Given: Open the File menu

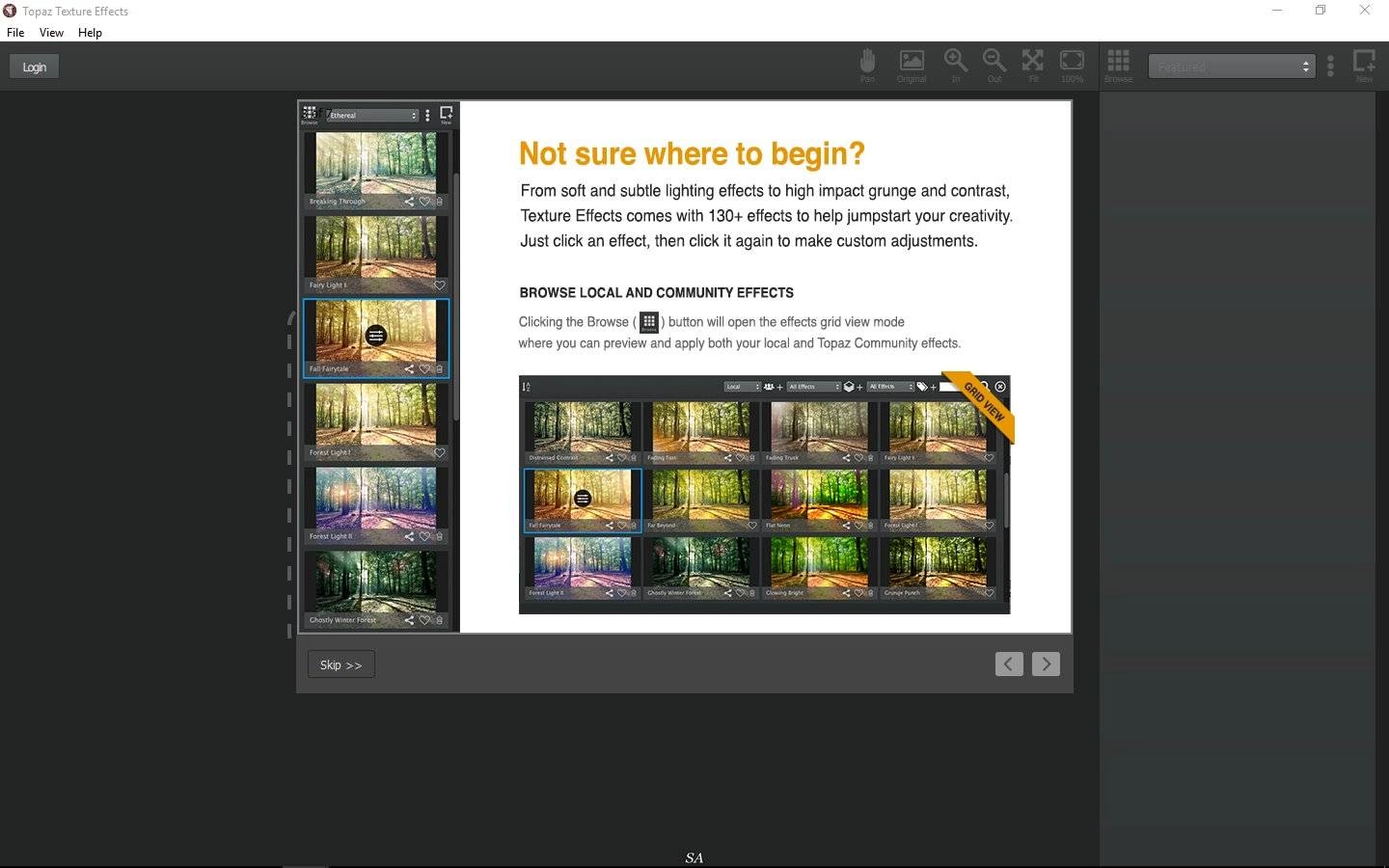Looking at the screenshot, I should pyautogui.click(x=15, y=32).
